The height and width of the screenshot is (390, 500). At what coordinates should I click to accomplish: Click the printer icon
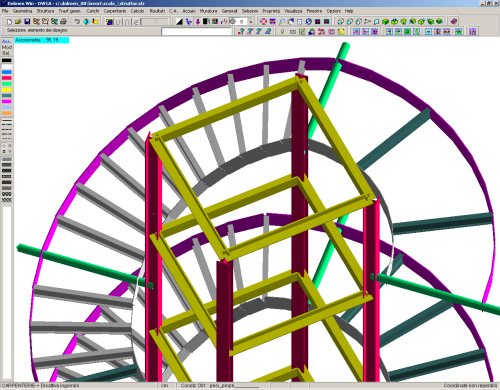click(63, 22)
